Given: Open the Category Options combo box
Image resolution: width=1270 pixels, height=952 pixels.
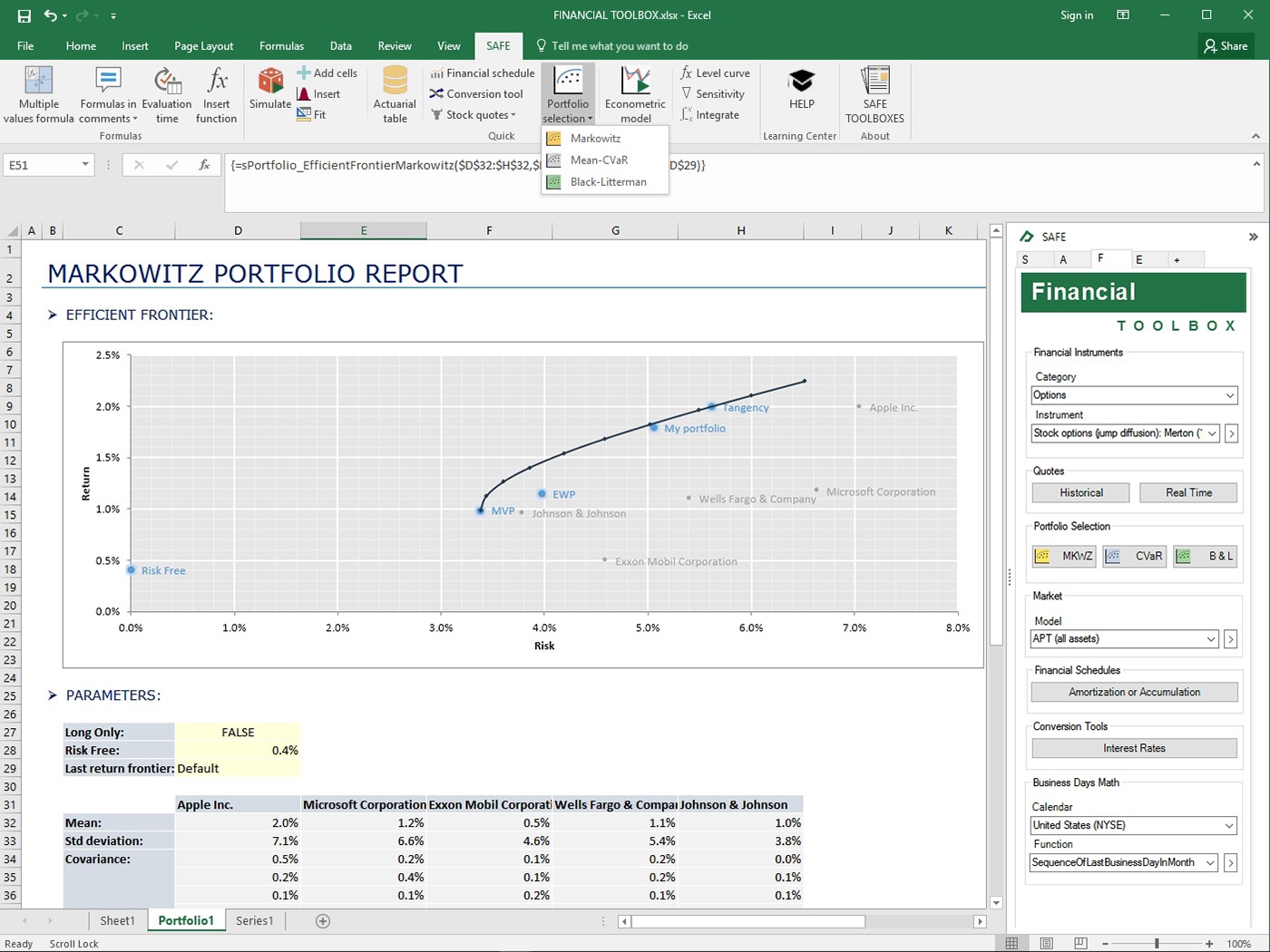Looking at the screenshot, I should (1134, 395).
